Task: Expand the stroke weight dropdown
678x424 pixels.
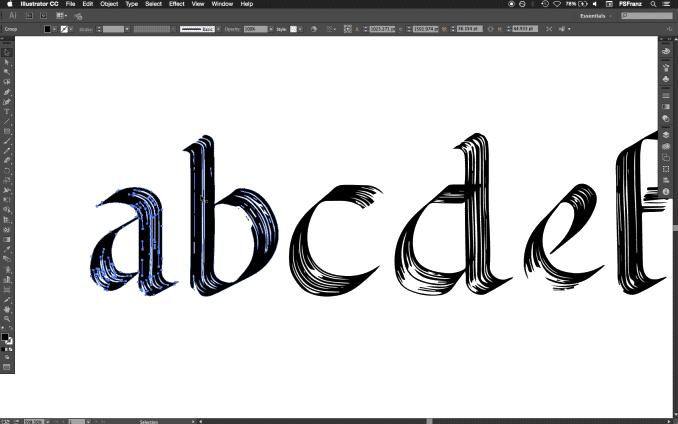Action: tap(127, 29)
